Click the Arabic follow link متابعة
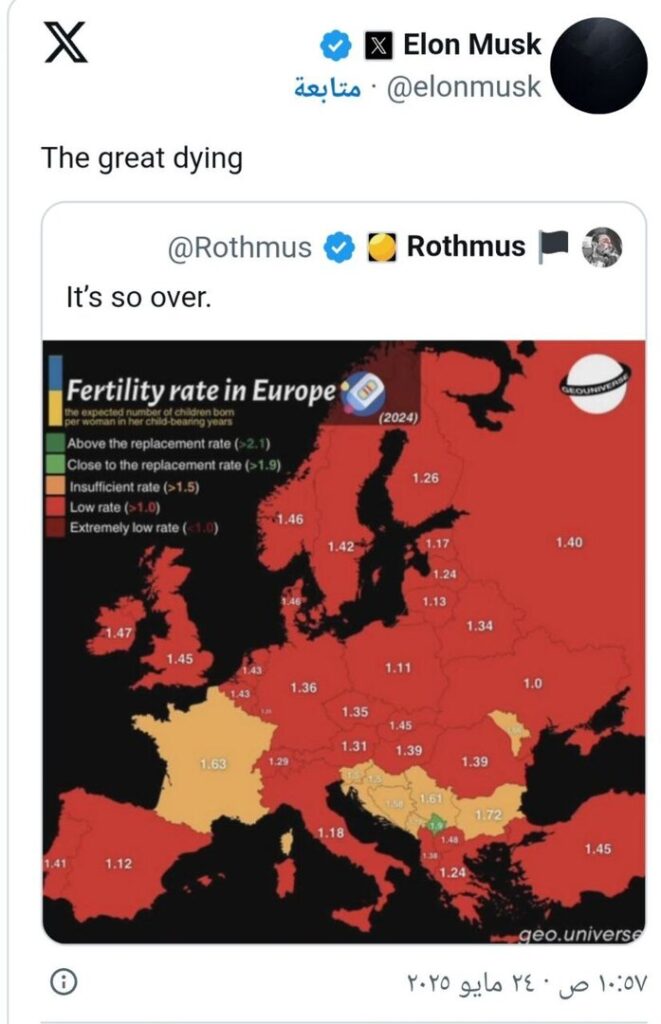661x1024 pixels. pyautogui.click(x=327, y=87)
